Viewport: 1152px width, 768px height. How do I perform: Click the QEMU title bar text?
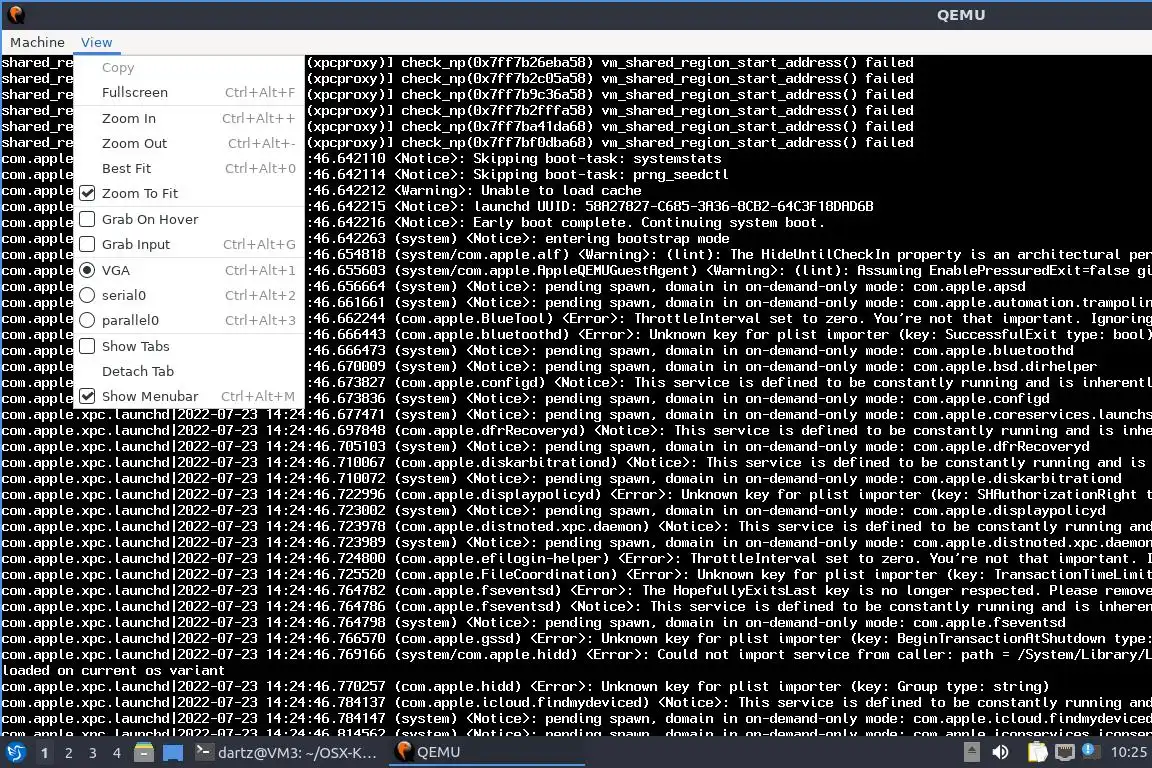pyautogui.click(x=961, y=15)
